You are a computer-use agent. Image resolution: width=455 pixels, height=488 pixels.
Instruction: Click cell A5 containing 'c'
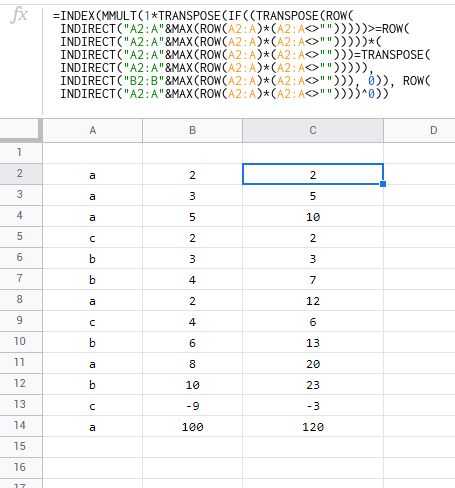point(93,237)
